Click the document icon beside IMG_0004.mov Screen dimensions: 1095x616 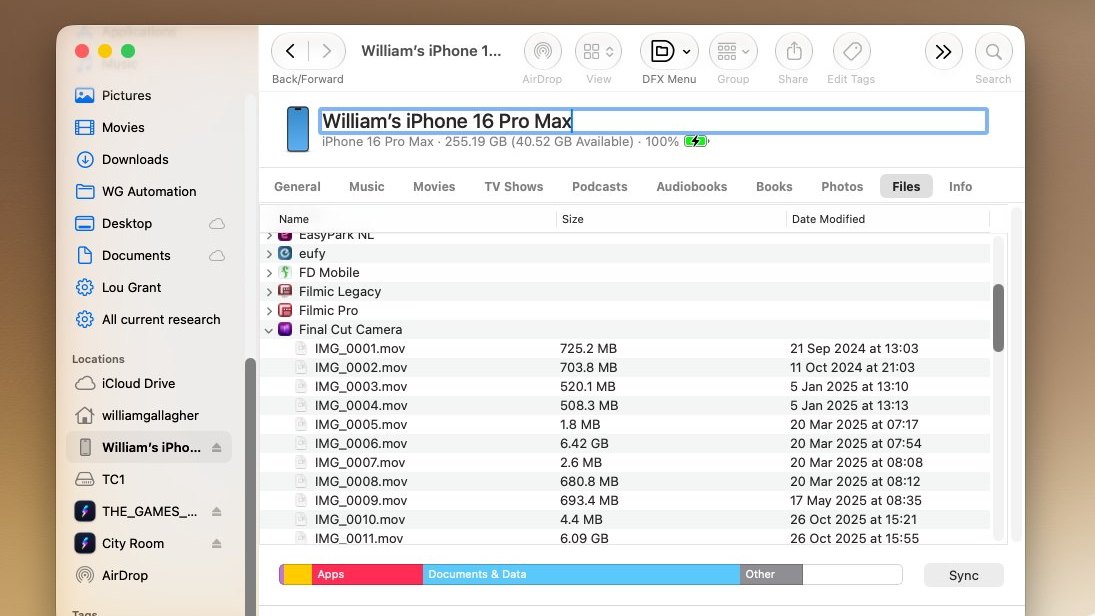coord(301,405)
